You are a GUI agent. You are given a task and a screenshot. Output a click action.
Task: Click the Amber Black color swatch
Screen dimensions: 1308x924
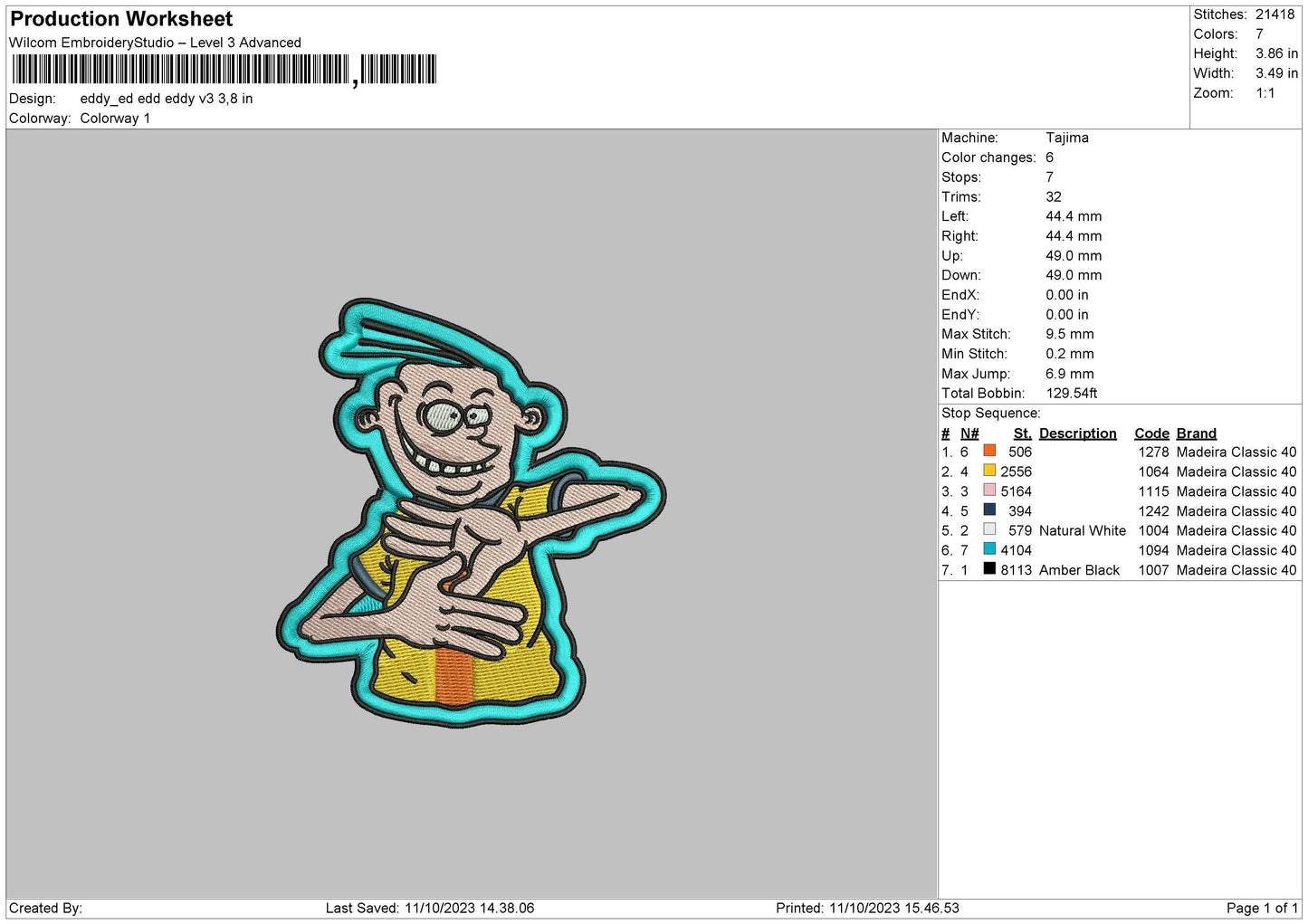click(x=989, y=569)
